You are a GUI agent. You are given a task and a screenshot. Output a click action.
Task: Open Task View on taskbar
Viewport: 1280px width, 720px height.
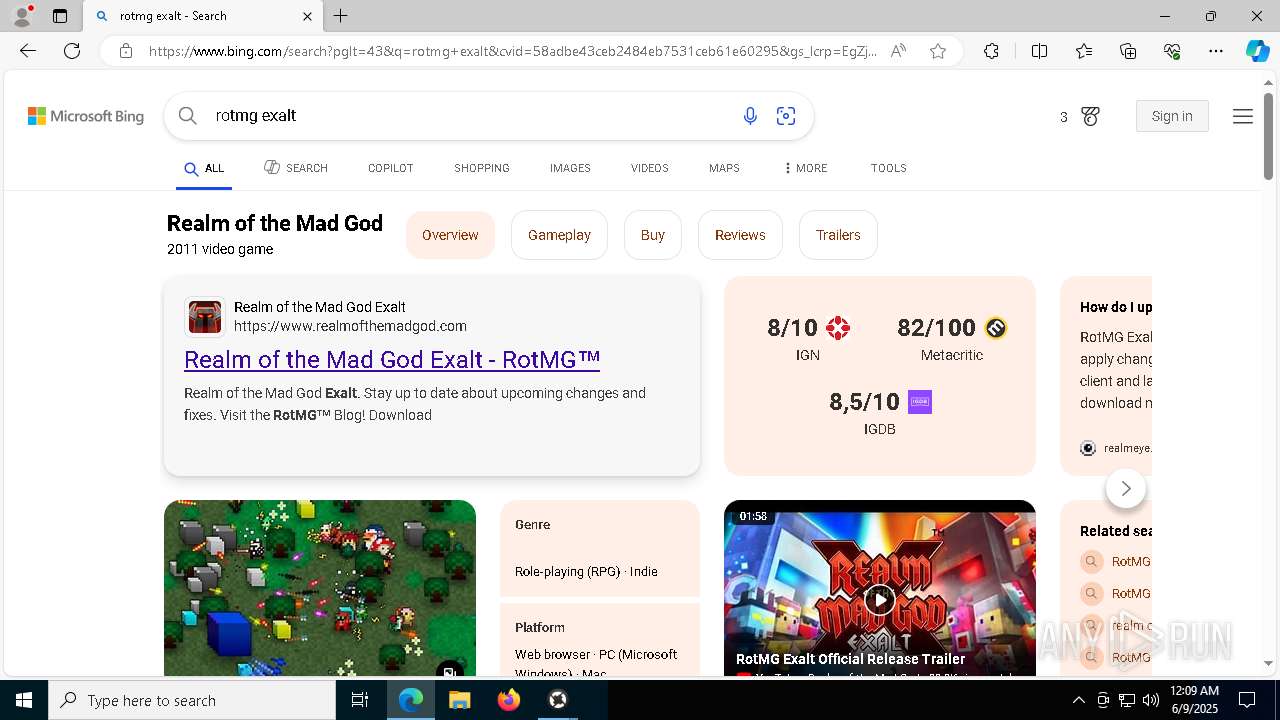pyautogui.click(x=360, y=700)
